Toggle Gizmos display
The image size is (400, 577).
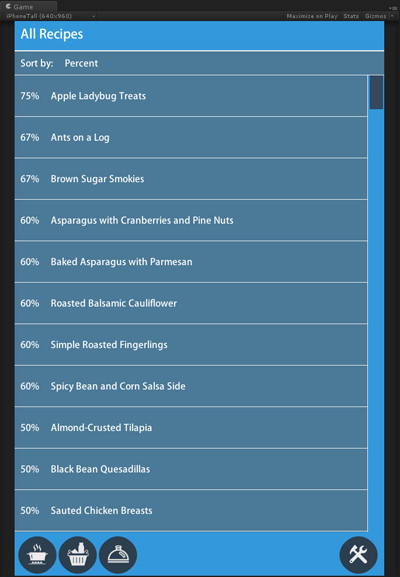375,16
